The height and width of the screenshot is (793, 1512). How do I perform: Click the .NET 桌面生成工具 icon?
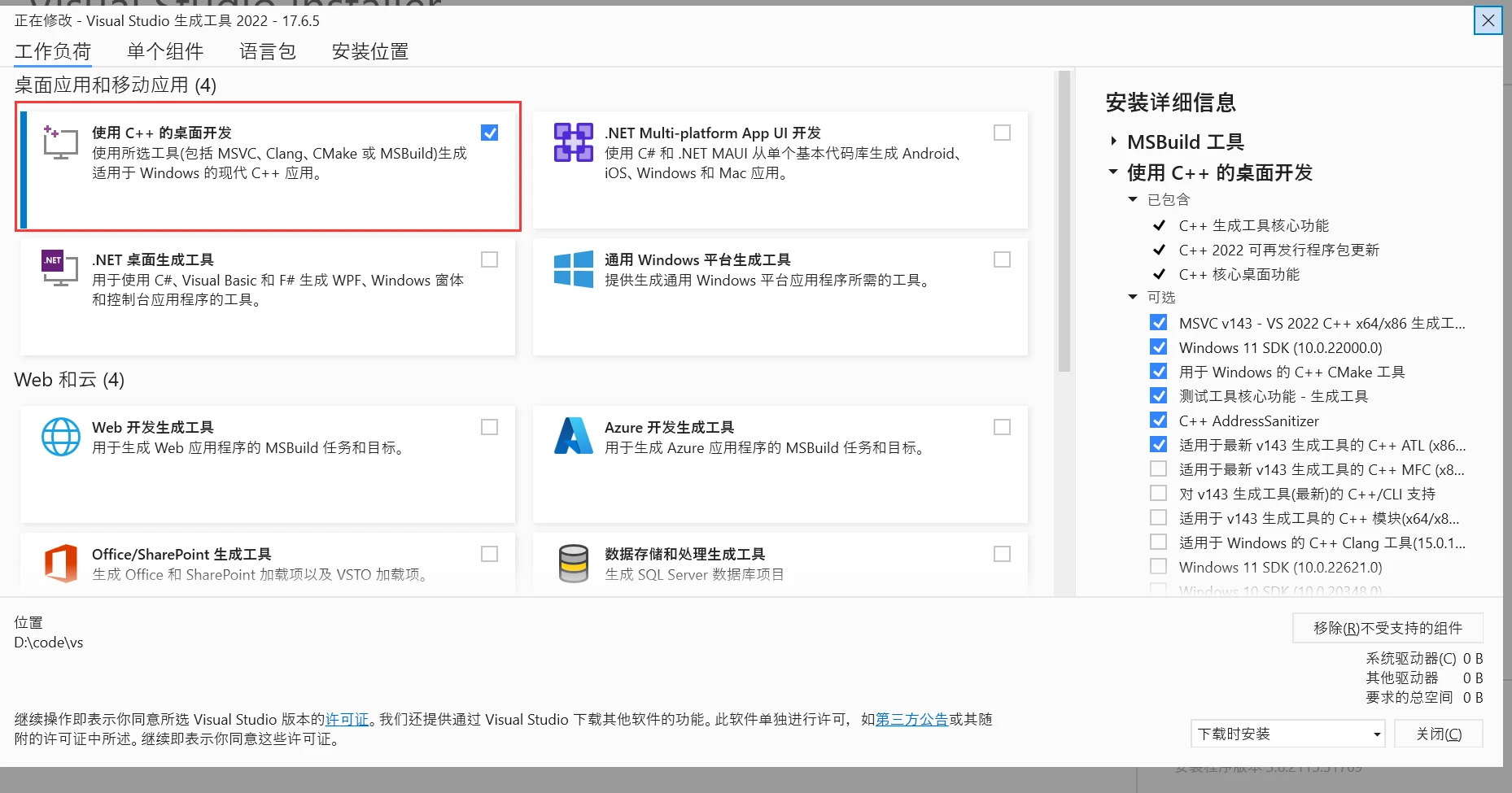[x=60, y=268]
